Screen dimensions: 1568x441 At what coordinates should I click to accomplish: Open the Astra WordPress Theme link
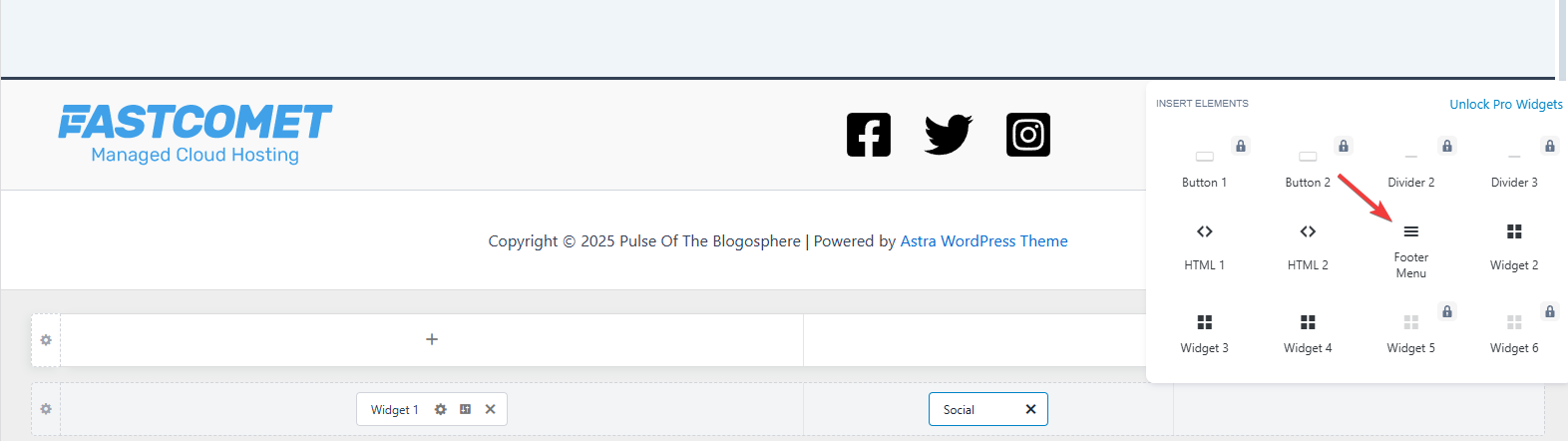pos(983,241)
